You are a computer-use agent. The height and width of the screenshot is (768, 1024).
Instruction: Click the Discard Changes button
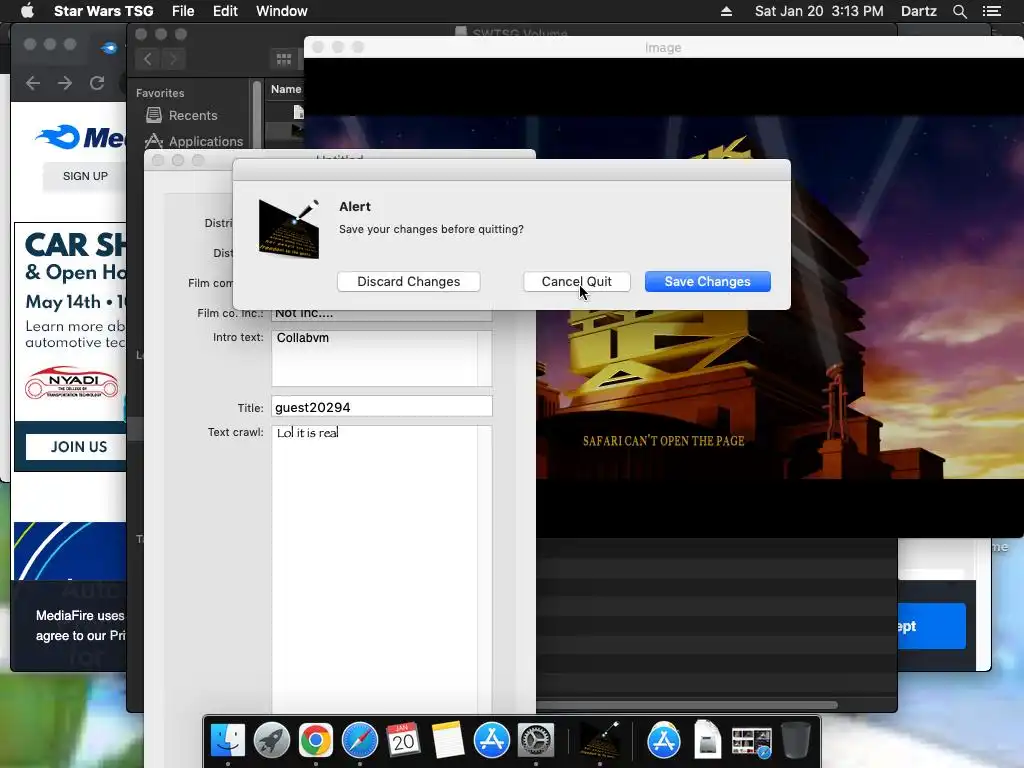pyautogui.click(x=408, y=281)
